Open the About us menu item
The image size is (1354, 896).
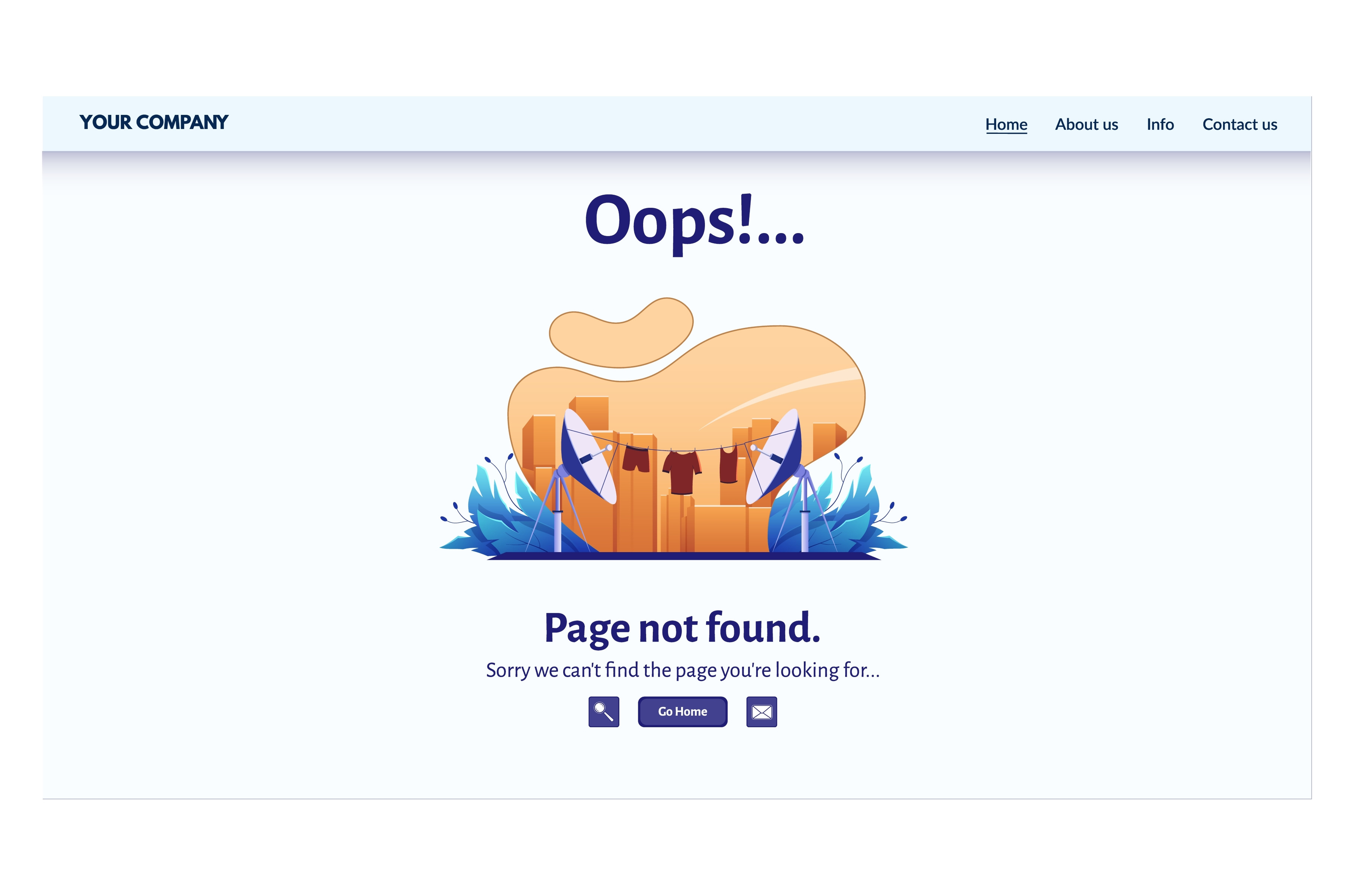[x=1086, y=125]
